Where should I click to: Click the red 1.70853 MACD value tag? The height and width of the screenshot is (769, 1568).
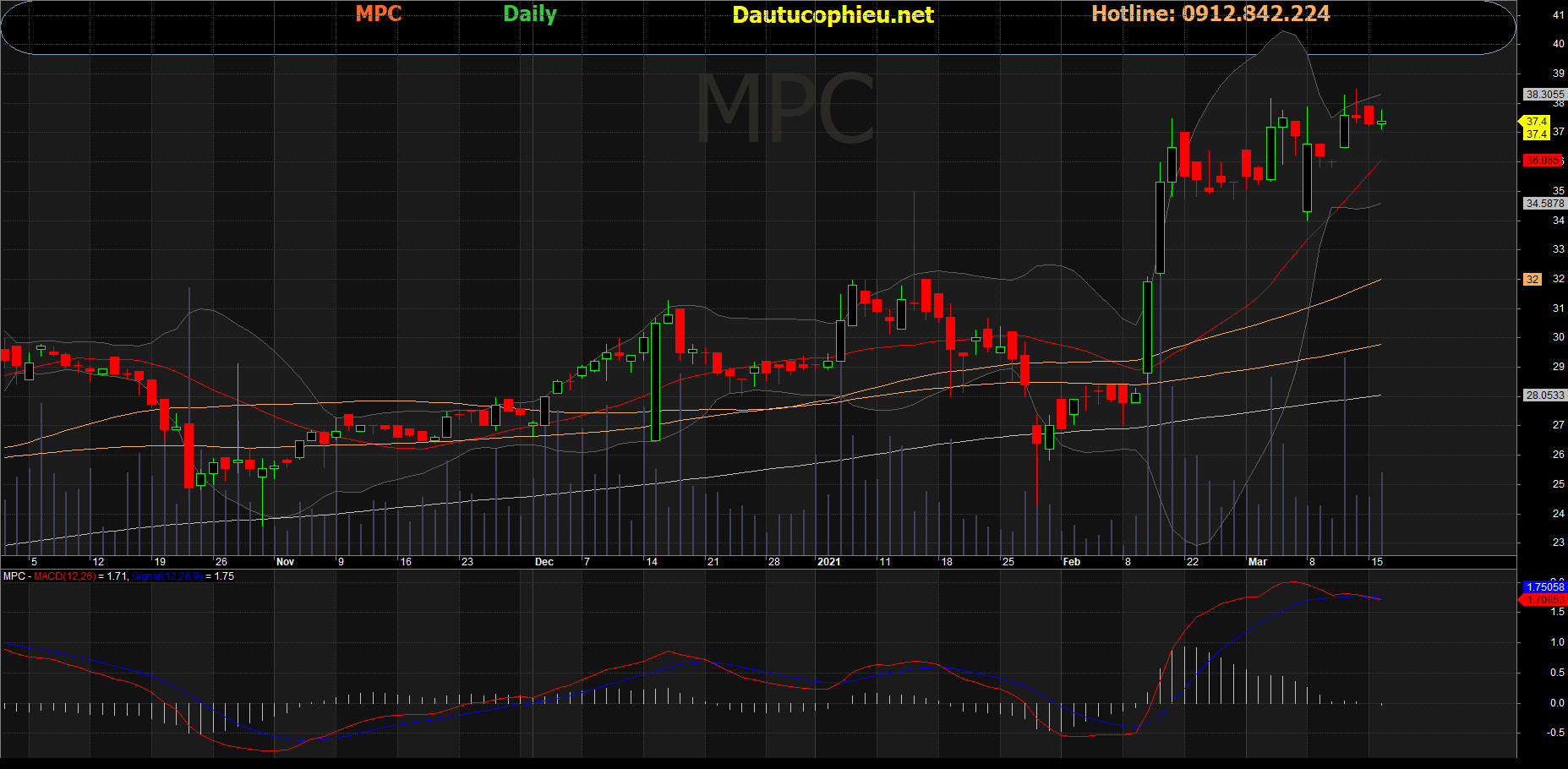pos(1545,600)
